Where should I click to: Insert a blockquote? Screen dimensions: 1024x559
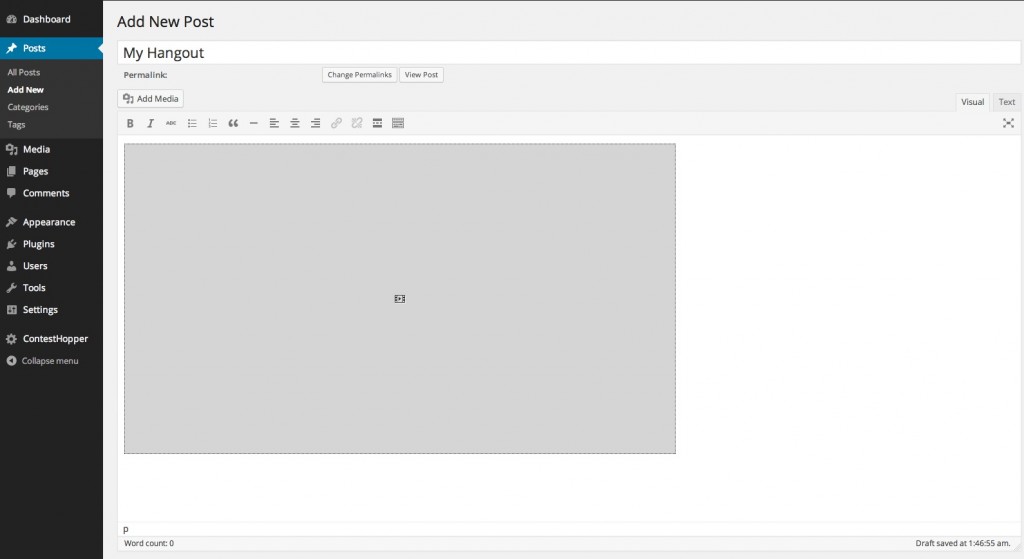coord(233,123)
